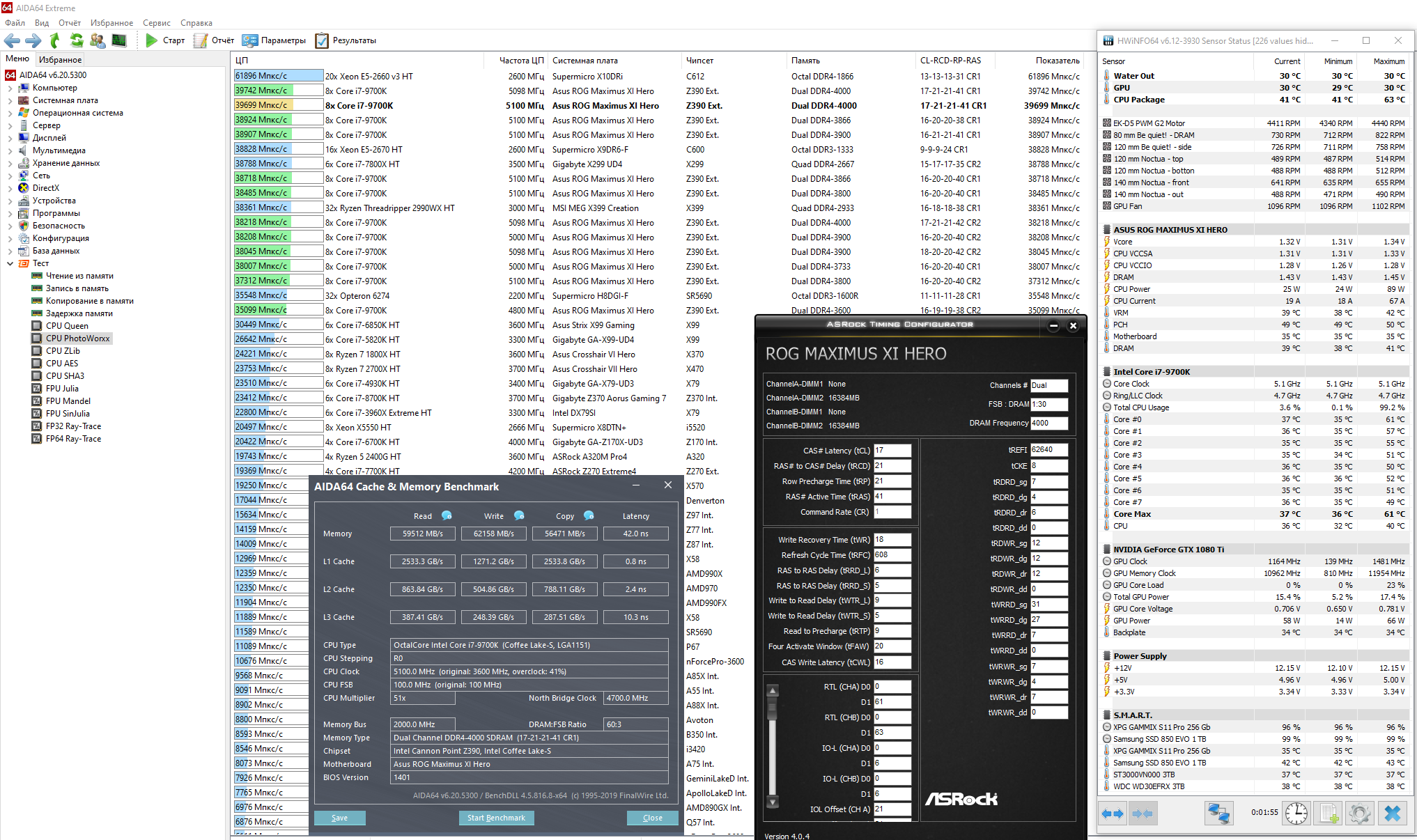The height and width of the screenshot is (840, 1417).
Task: Expand the Системная плата tree node
Action: 10,100
